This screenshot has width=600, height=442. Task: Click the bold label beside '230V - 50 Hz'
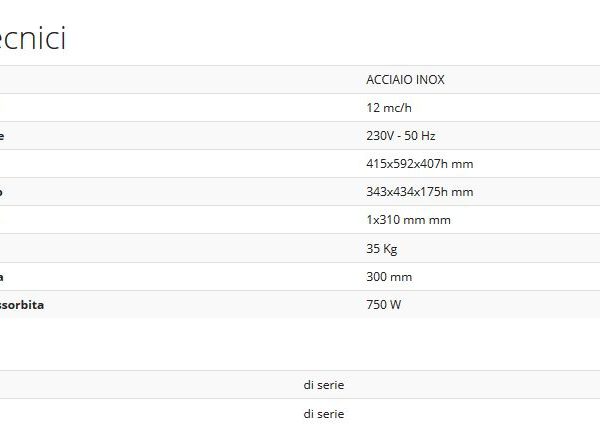3,136
